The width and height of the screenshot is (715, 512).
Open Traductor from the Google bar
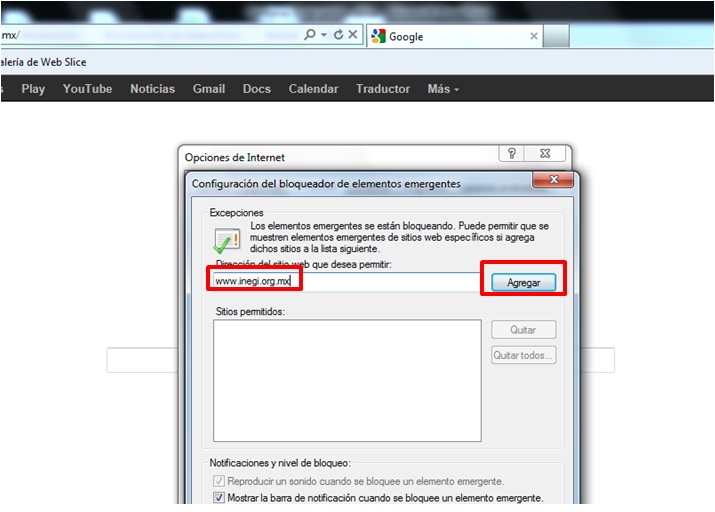[x=382, y=89]
